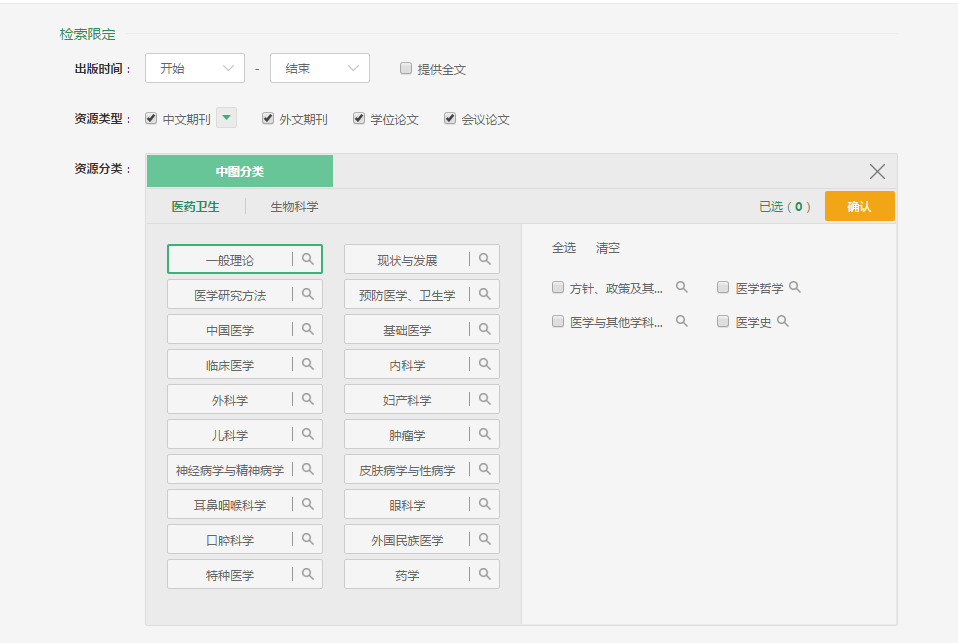Click magnifier icon beside 医学史
The image size is (958, 643).
tap(783, 321)
